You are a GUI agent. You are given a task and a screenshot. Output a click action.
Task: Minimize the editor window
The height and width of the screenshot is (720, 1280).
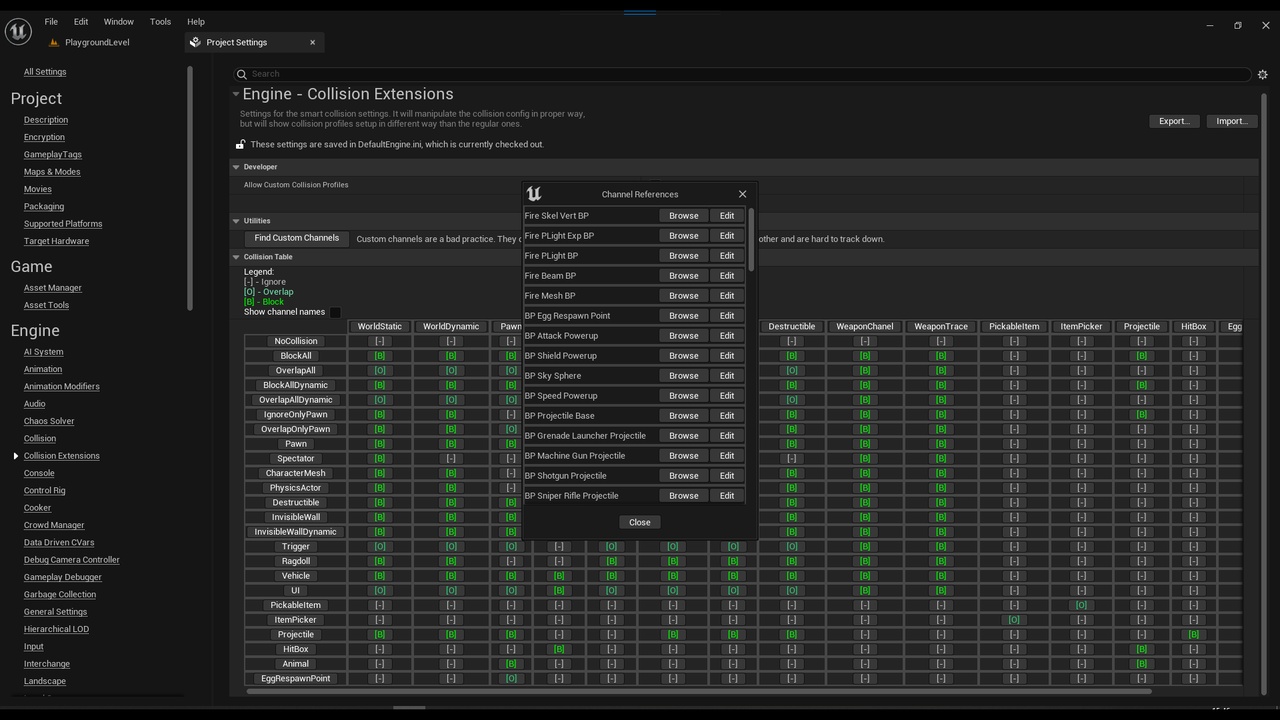[x=1210, y=25]
